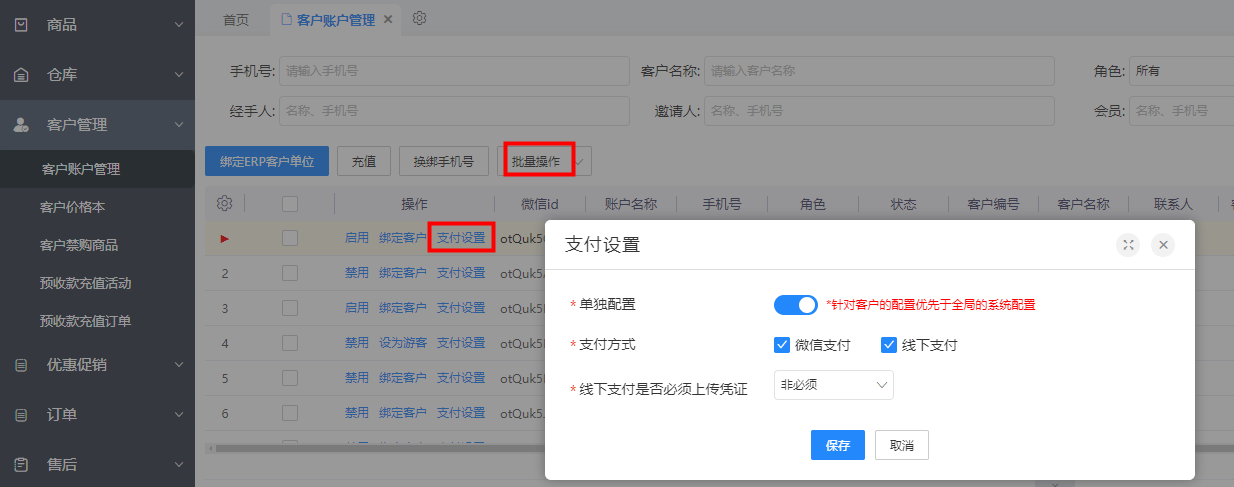
Task: Open the 线下支付是否必须上传凭证 dropdown
Action: click(834, 385)
